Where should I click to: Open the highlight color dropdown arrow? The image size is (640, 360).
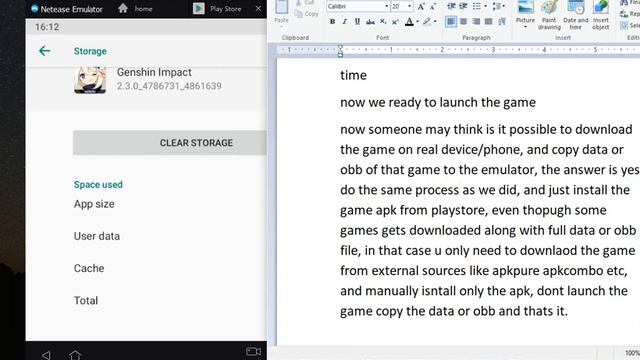435,22
